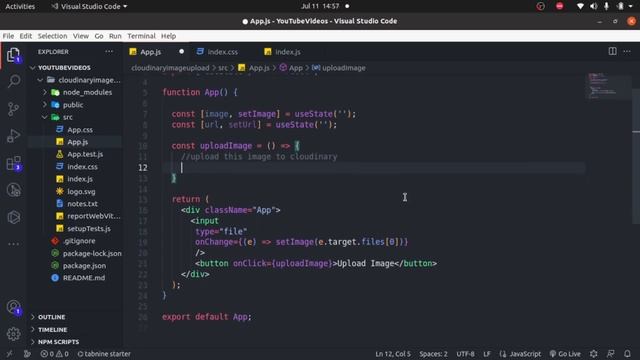The width and height of the screenshot is (640, 360).
Task: Click the remote window indicator icon
Action: coord(9,354)
